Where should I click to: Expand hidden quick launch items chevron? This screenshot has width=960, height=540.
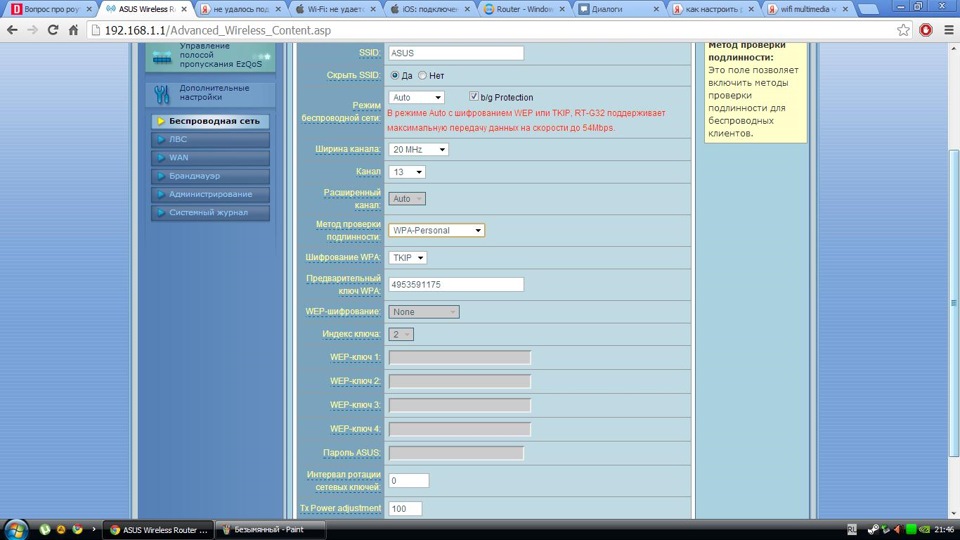pos(94,530)
